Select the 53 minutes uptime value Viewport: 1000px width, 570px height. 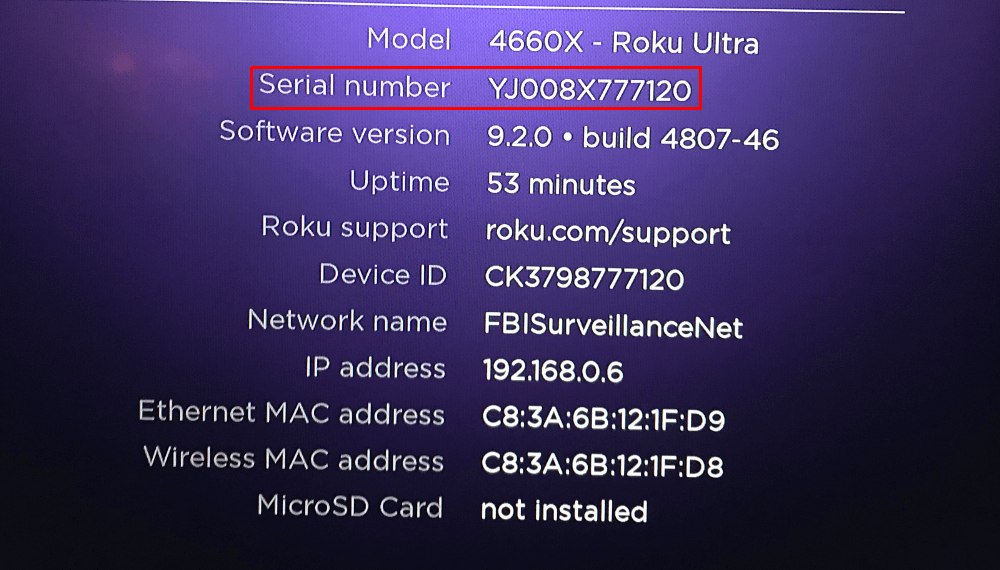[x=561, y=184]
